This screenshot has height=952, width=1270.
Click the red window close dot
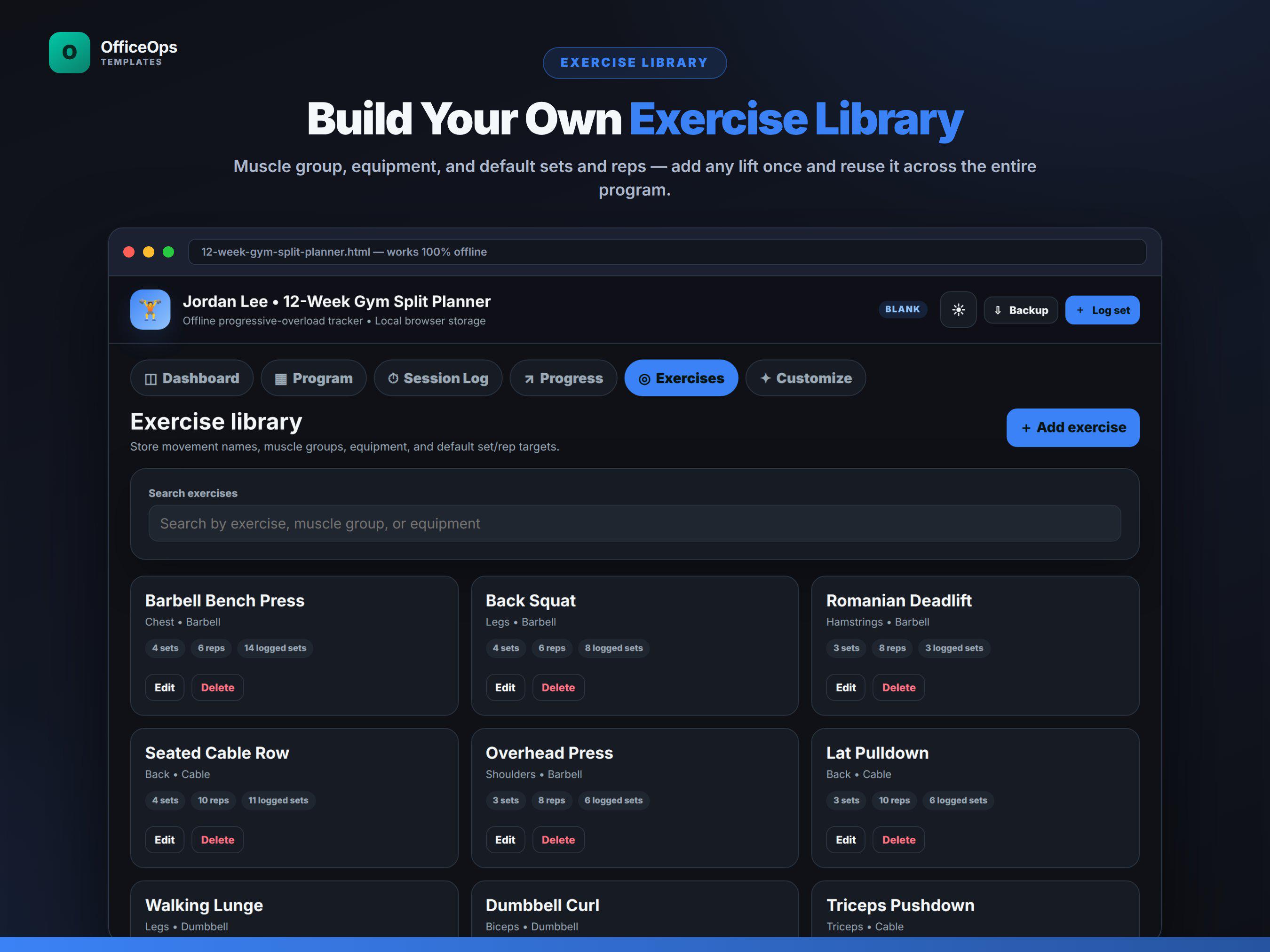128,252
